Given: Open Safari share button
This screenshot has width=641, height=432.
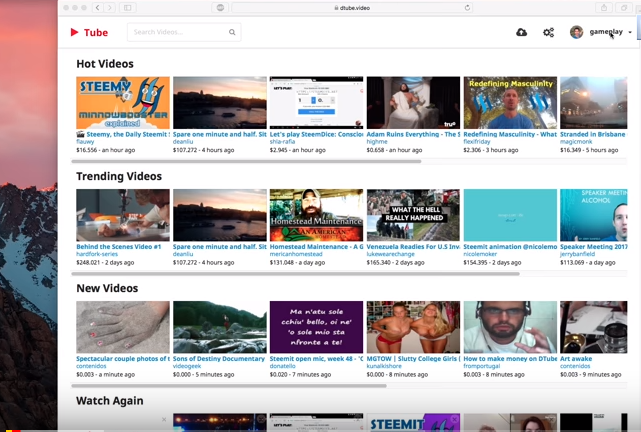Looking at the screenshot, I should (x=604, y=7).
